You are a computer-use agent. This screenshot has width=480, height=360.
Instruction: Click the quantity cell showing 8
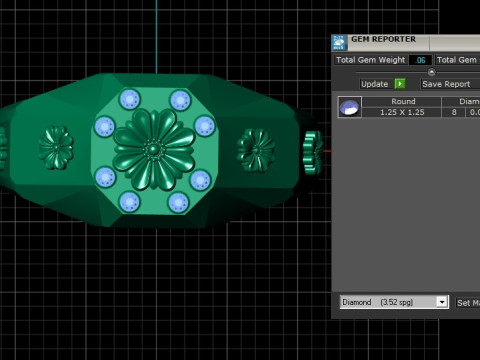pos(454,112)
